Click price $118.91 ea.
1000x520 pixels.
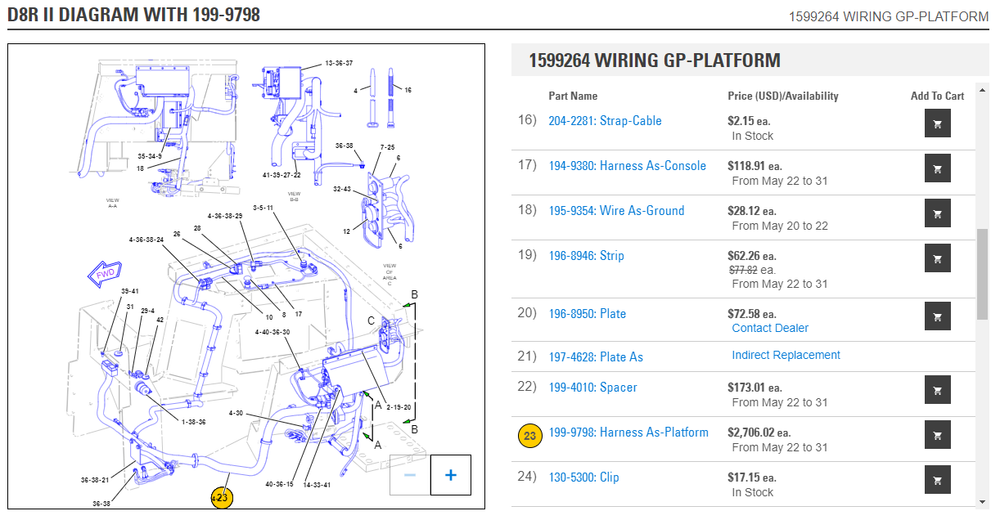tap(754, 166)
